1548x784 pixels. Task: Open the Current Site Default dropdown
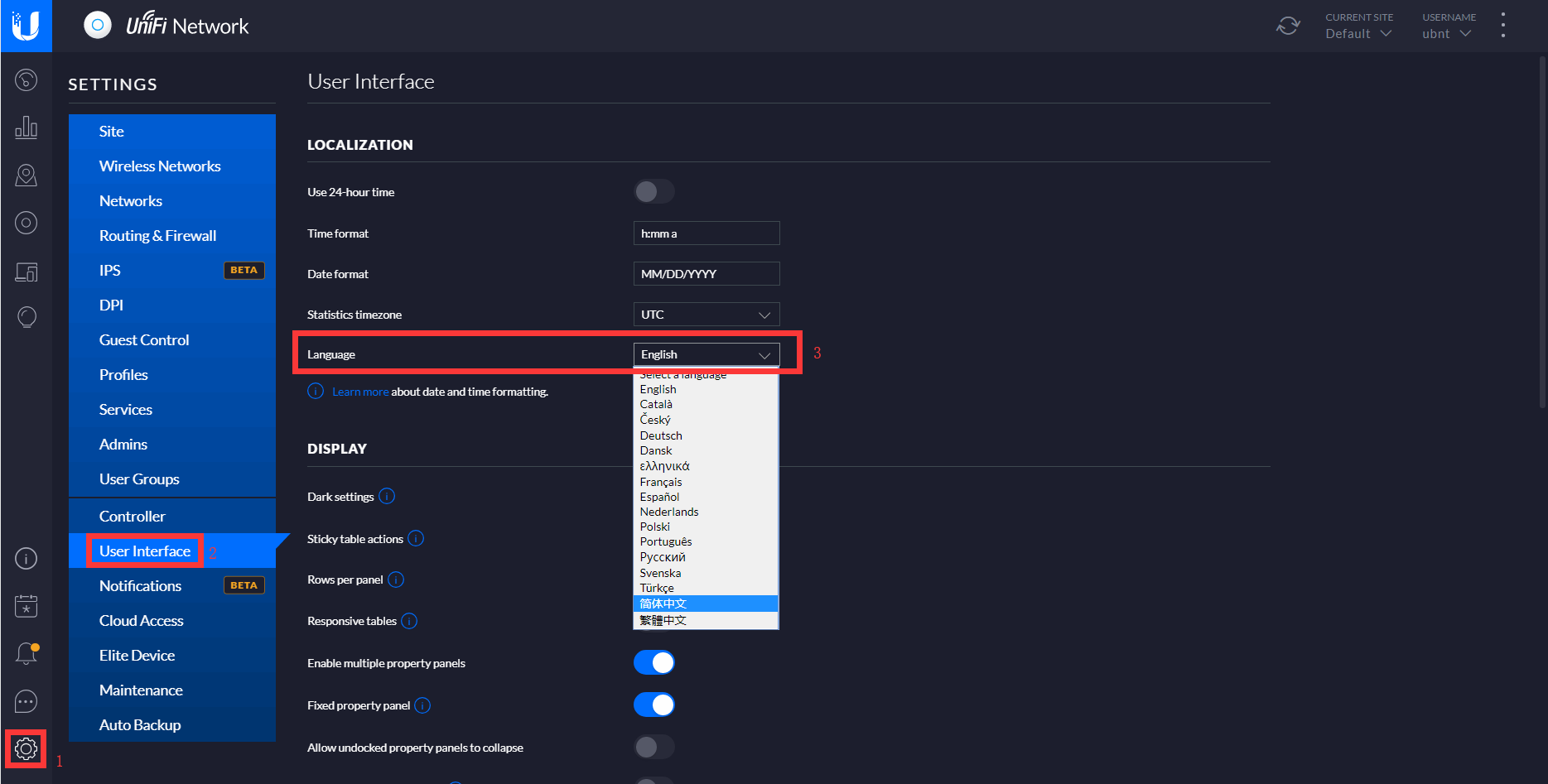pos(1358,33)
